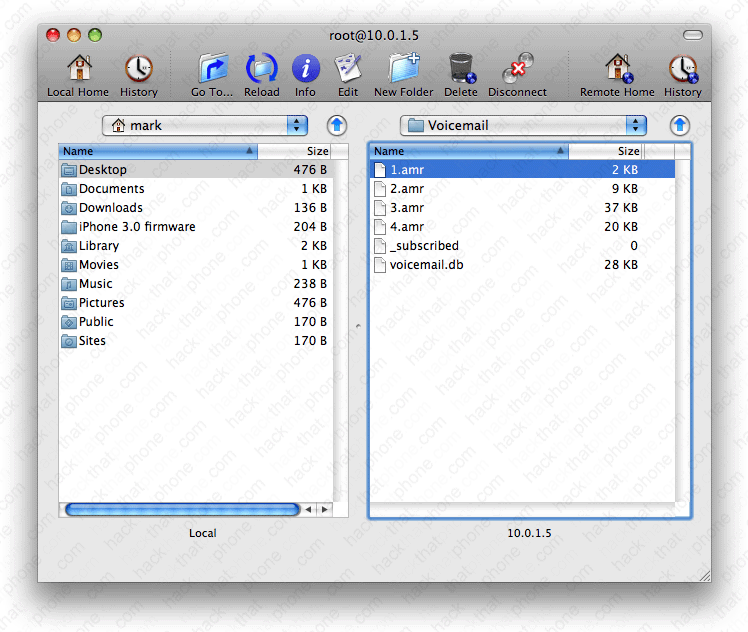Navigate to the remote parent directory
The height and width of the screenshot is (632, 748).
coord(680,125)
